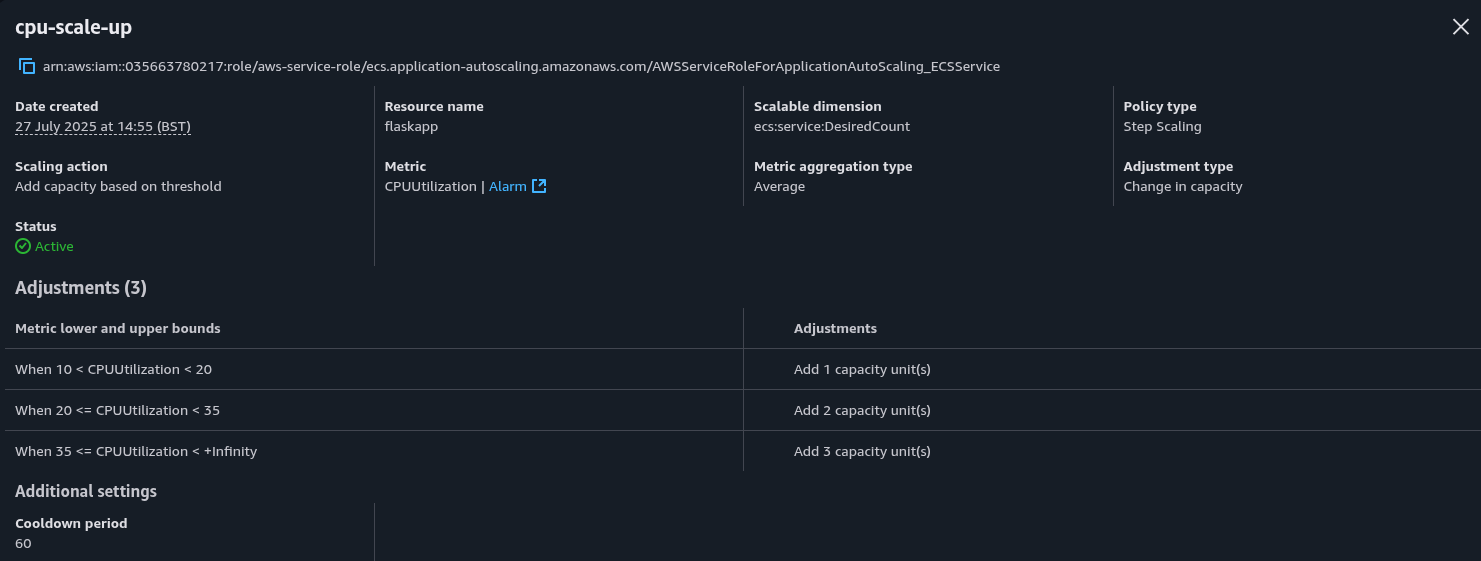Click the 'Change in capacity' adjustment type
1481x561 pixels.
pyautogui.click(x=1183, y=186)
